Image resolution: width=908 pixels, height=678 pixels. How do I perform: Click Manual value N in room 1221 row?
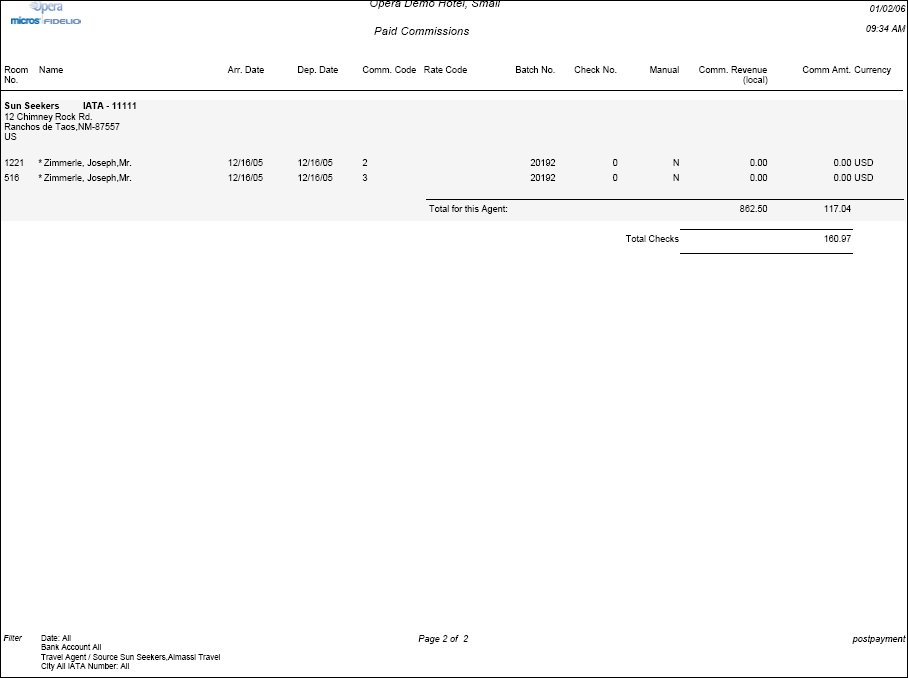pos(676,163)
